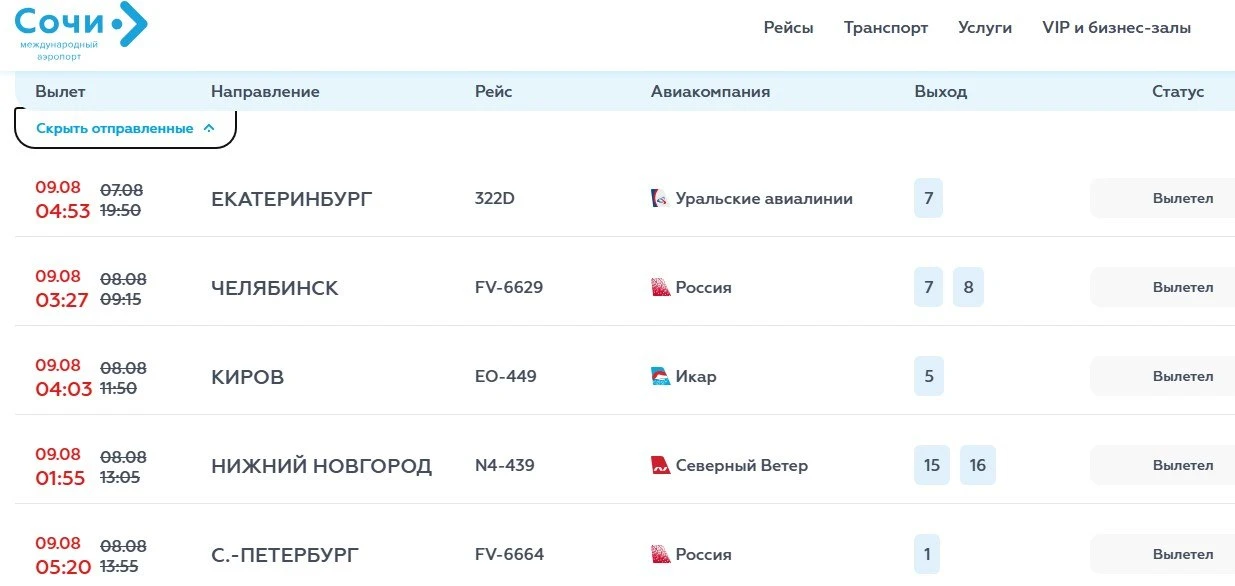Click the Ikar airline logo icon
Image resolution: width=1235 pixels, height=586 pixels.
coord(660,376)
